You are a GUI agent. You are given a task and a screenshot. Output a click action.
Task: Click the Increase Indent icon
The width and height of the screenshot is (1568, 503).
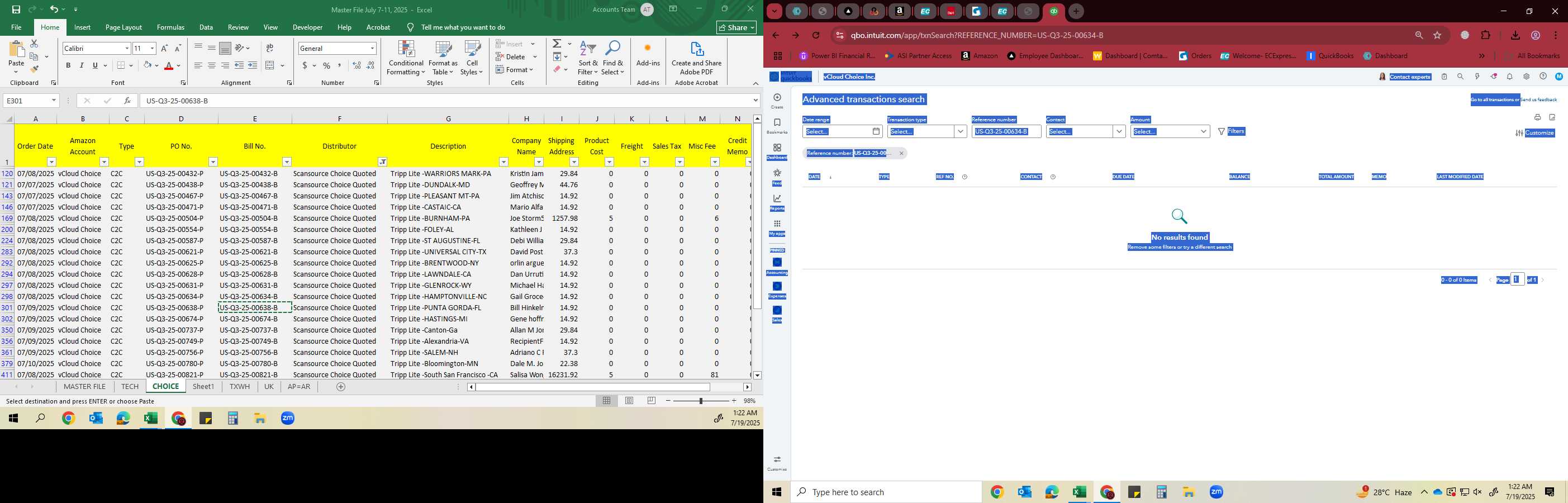pos(253,65)
